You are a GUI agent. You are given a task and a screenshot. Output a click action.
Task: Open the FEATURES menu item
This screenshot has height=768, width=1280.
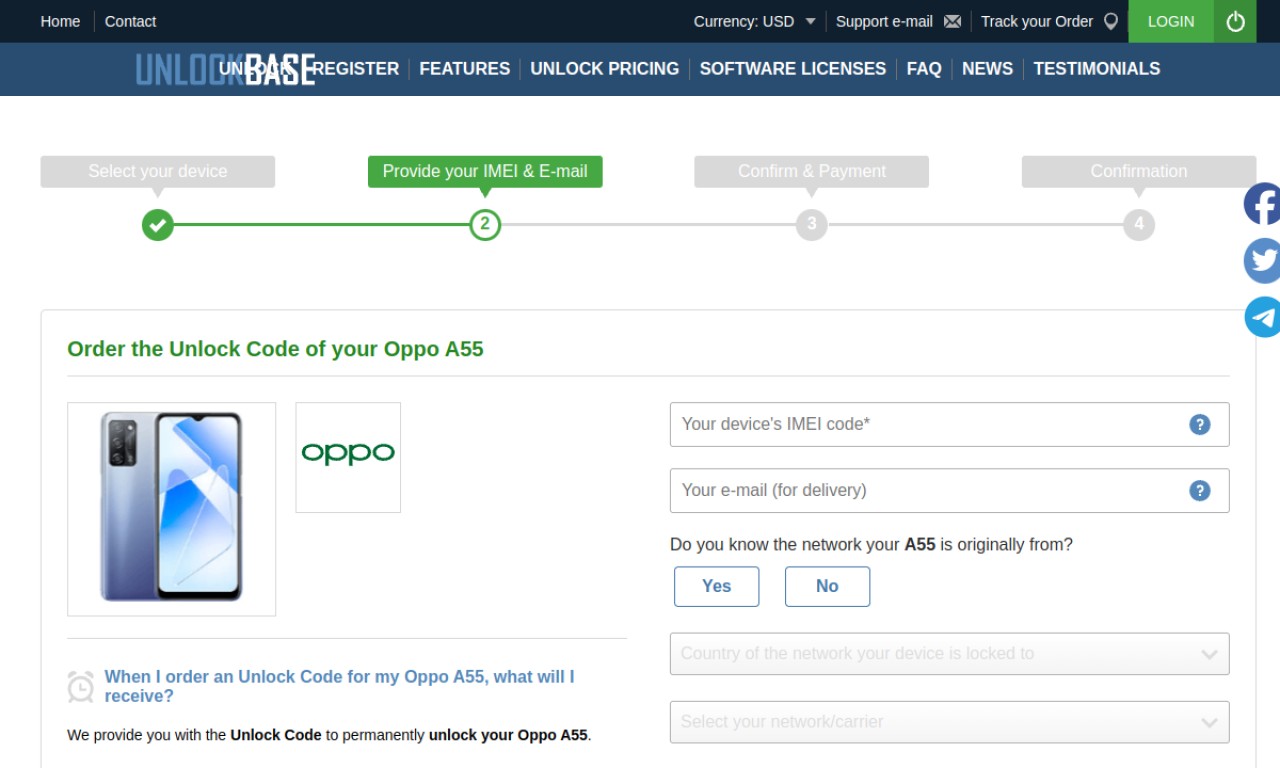click(465, 69)
